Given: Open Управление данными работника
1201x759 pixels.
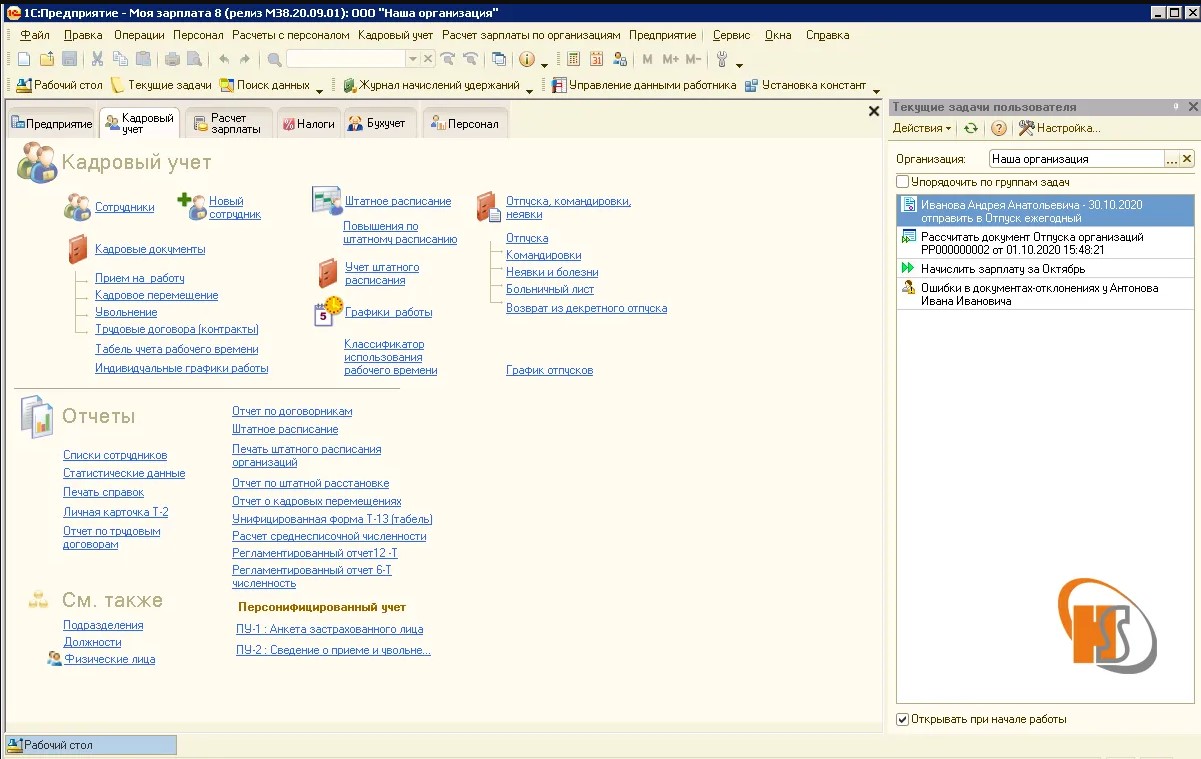Looking at the screenshot, I should coord(644,85).
